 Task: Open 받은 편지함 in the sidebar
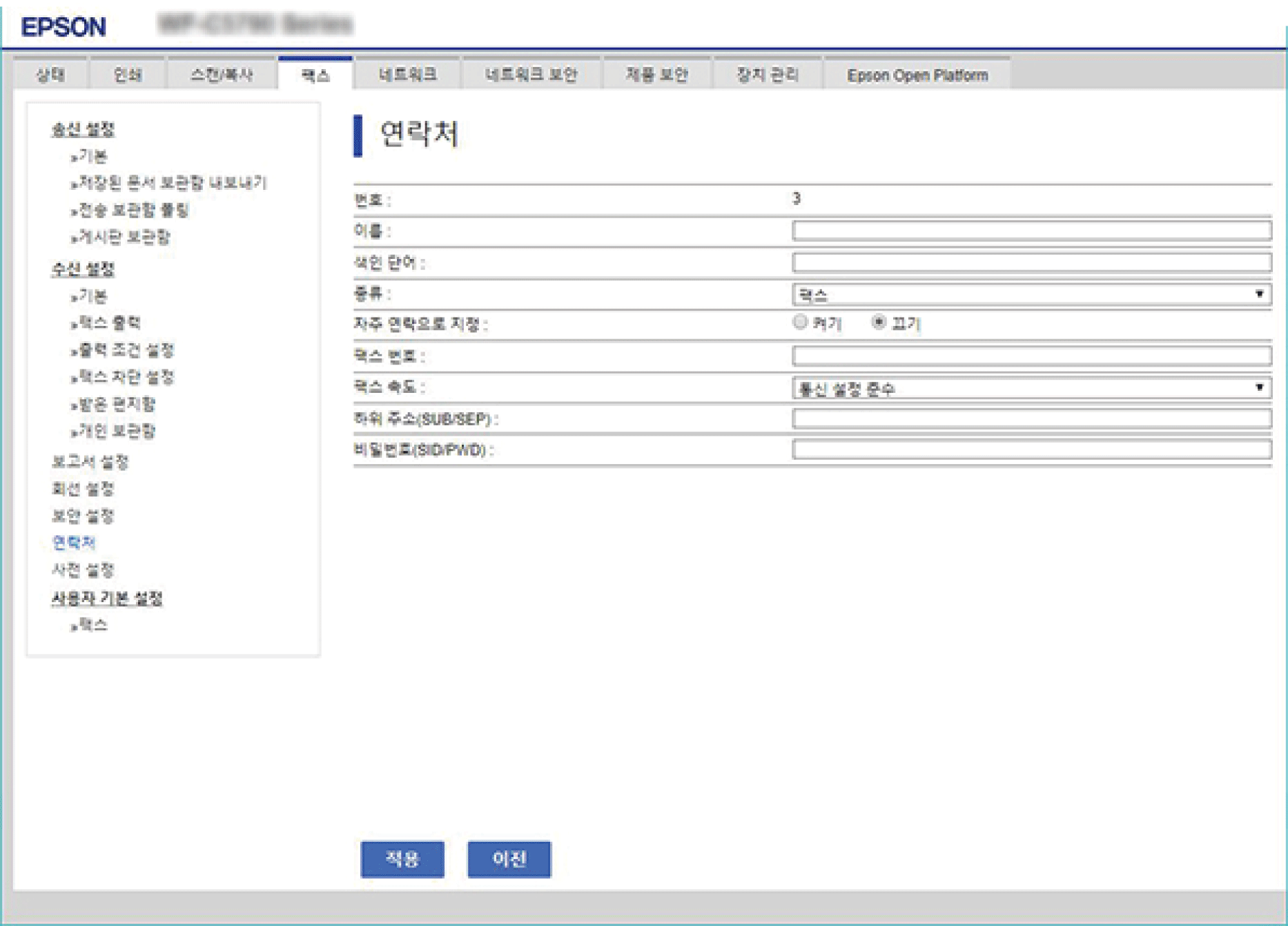click(x=117, y=404)
